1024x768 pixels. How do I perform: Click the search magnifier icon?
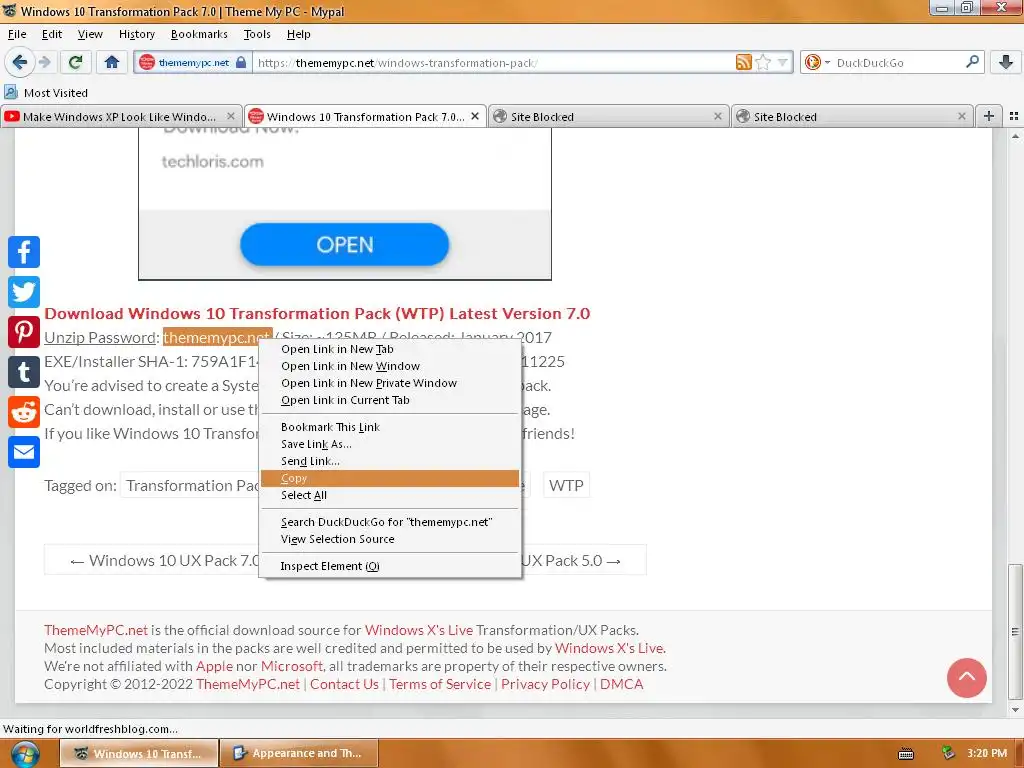[972, 62]
